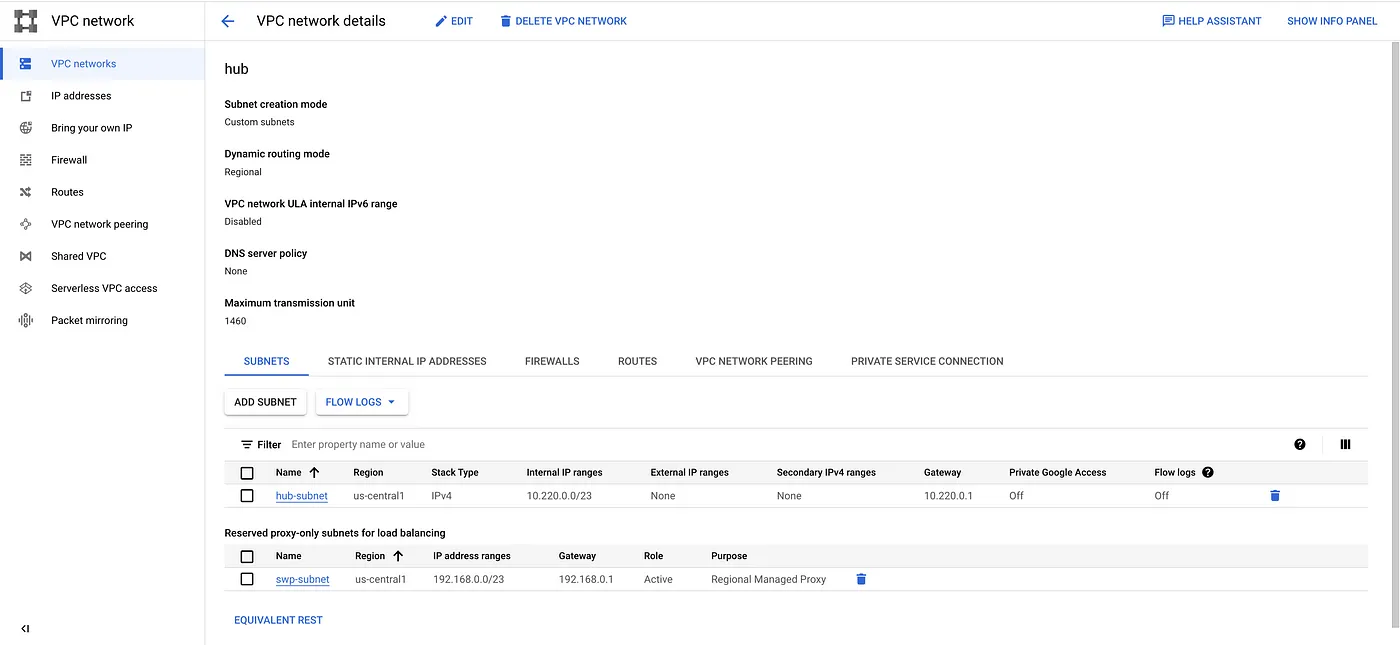Go back using the left arrow
This screenshot has height=645, width=1400.
tap(228, 21)
